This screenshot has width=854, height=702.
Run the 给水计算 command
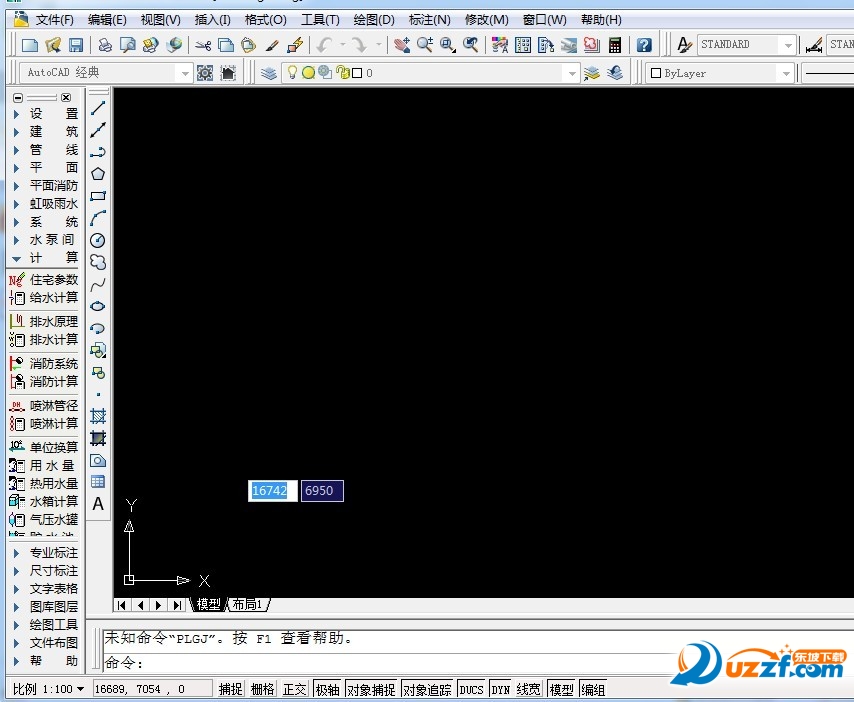(x=44, y=298)
